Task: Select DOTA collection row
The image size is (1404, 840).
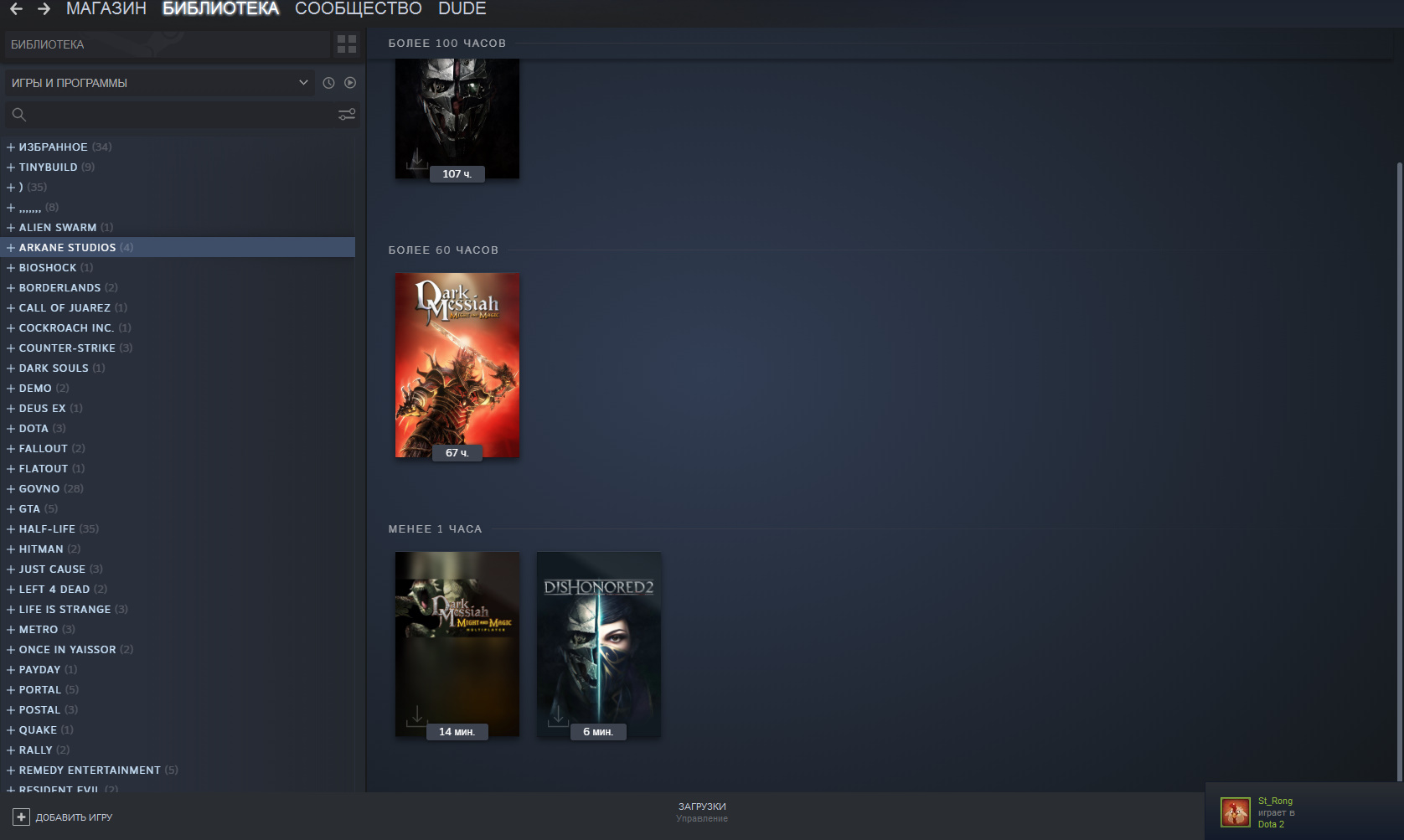Action: pyautogui.click(x=178, y=429)
